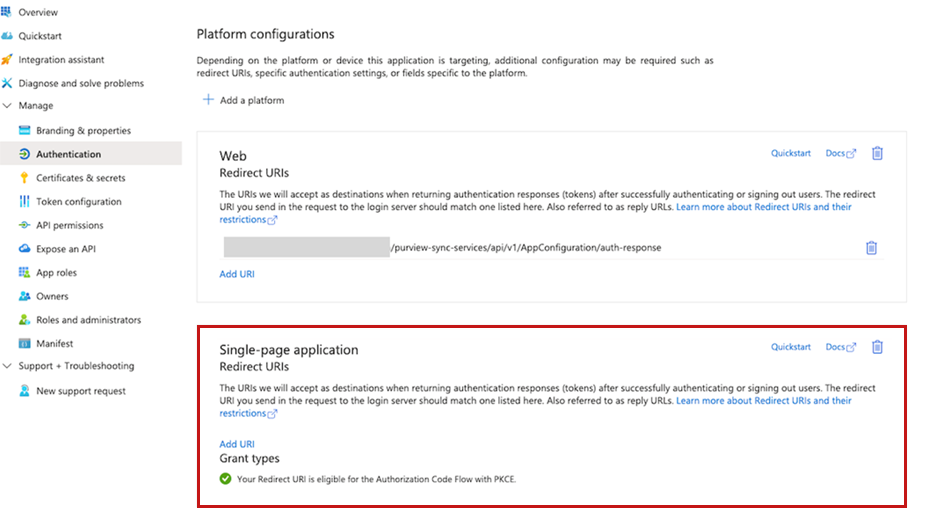Click the Grant types heading
Screen dimensions: 927x519
[249, 459]
